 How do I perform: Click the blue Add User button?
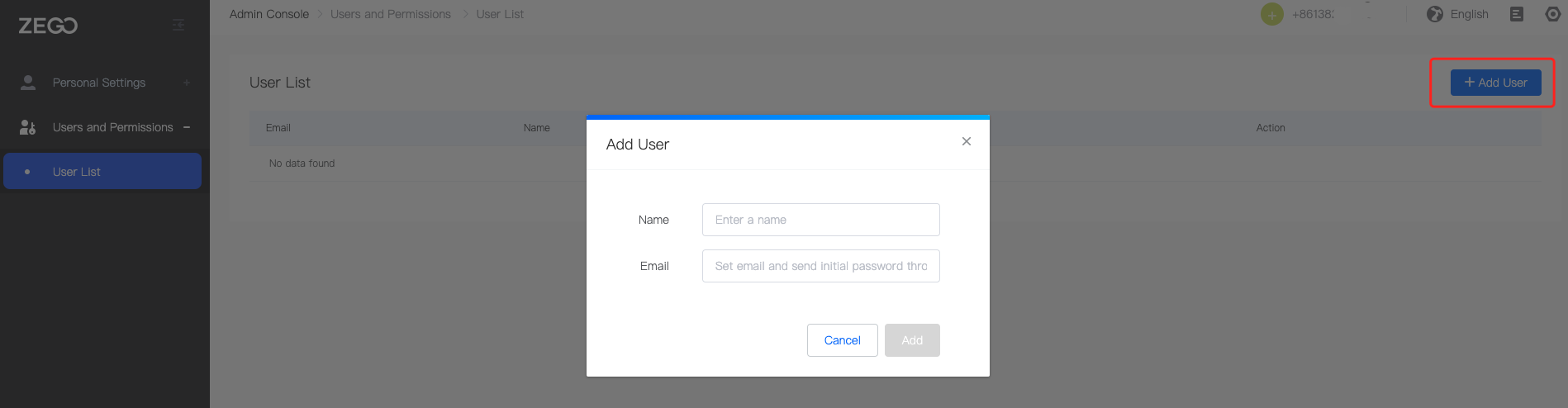[1495, 83]
